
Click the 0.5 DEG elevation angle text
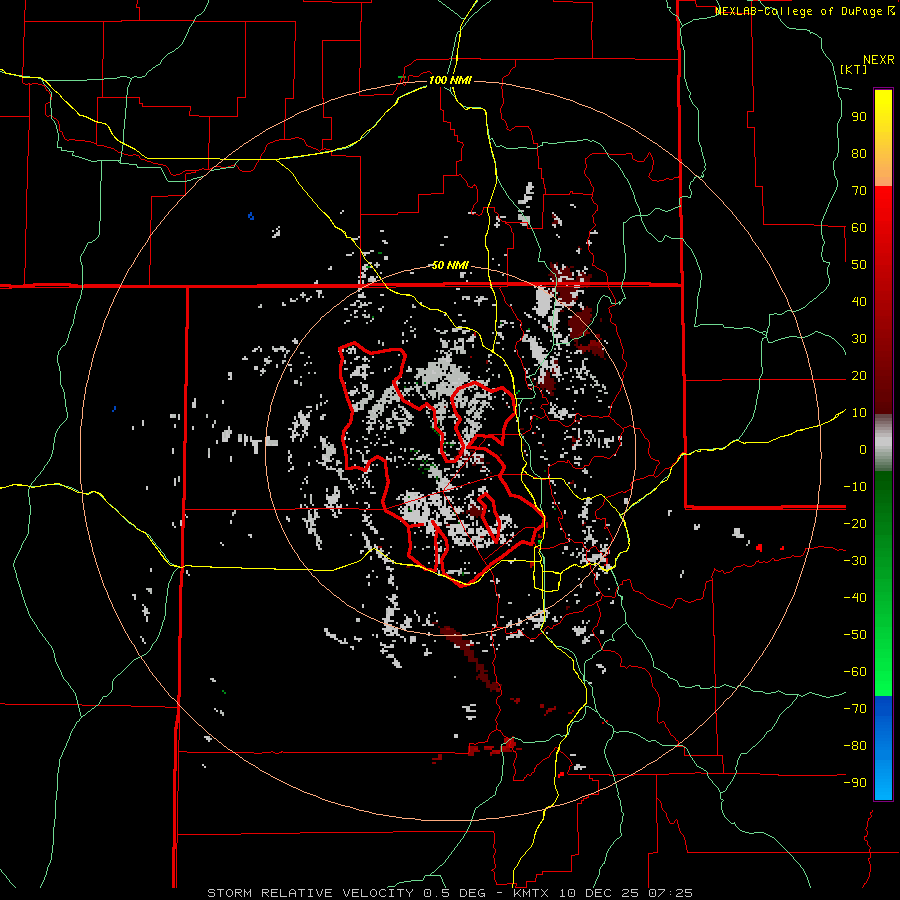(x=456, y=892)
